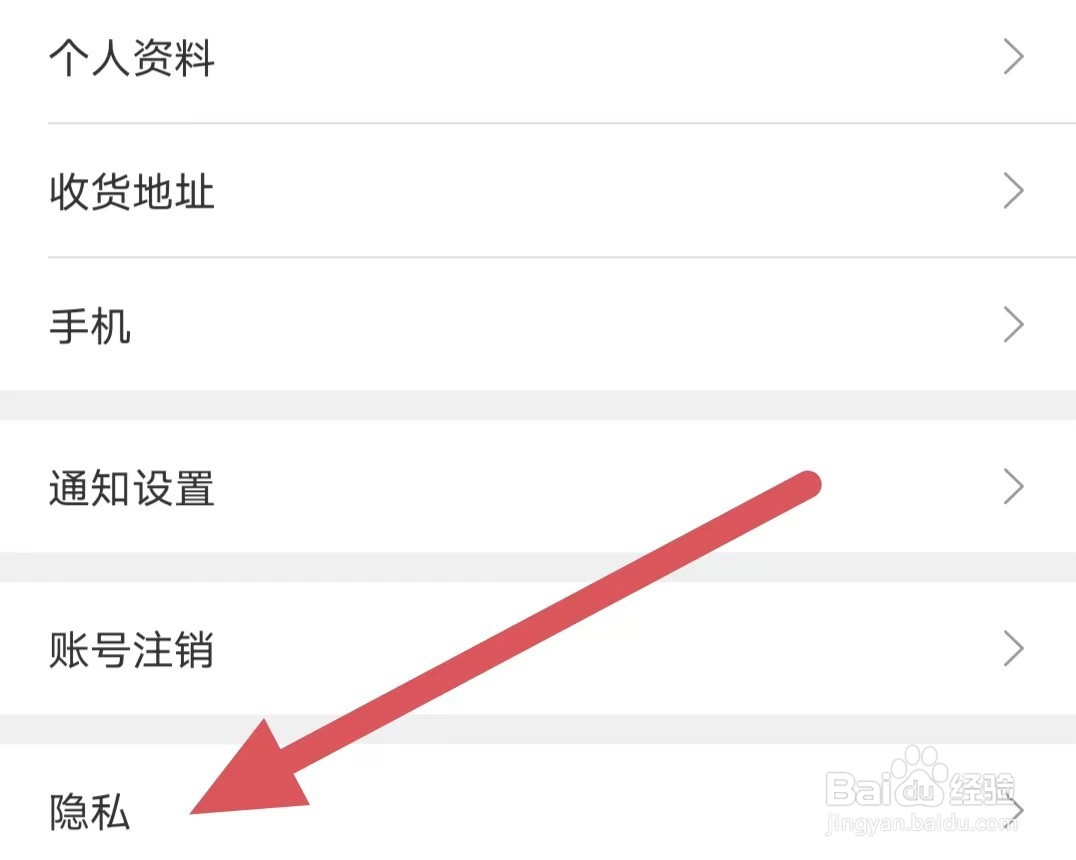The width and height of the screenshot is (1076, 860).
Task: Tap the chevron at the end of 隐私 row
Action: pyautogui.click(x=1016, y=811)
